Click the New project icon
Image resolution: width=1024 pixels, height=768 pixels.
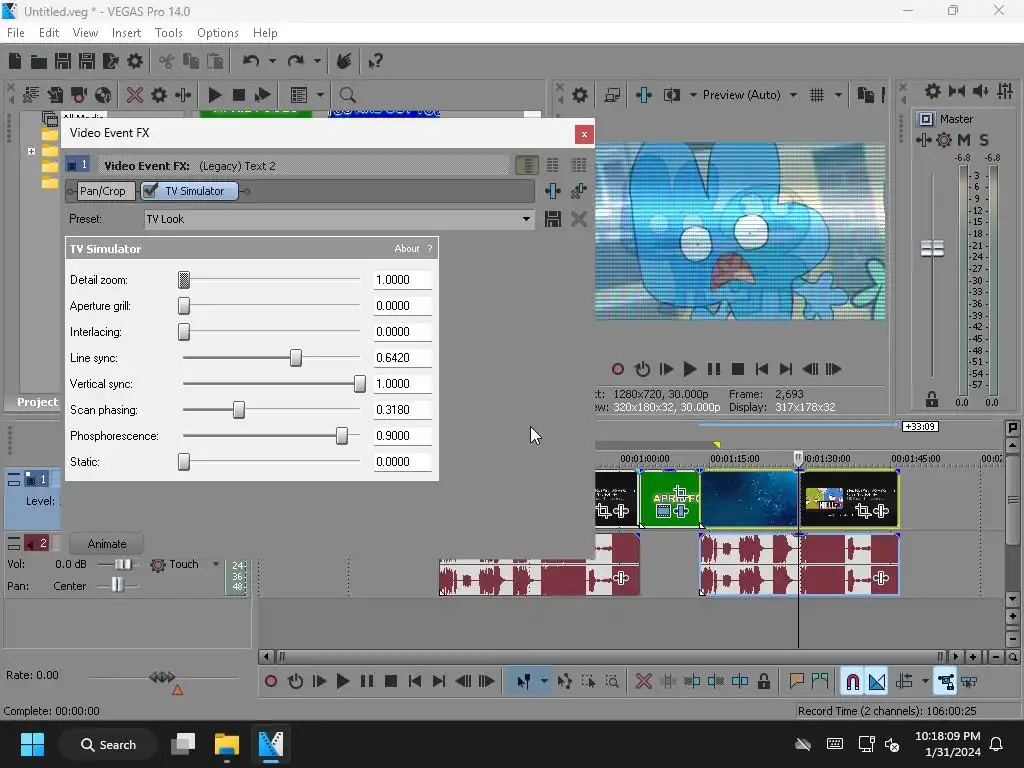[15, 61]
